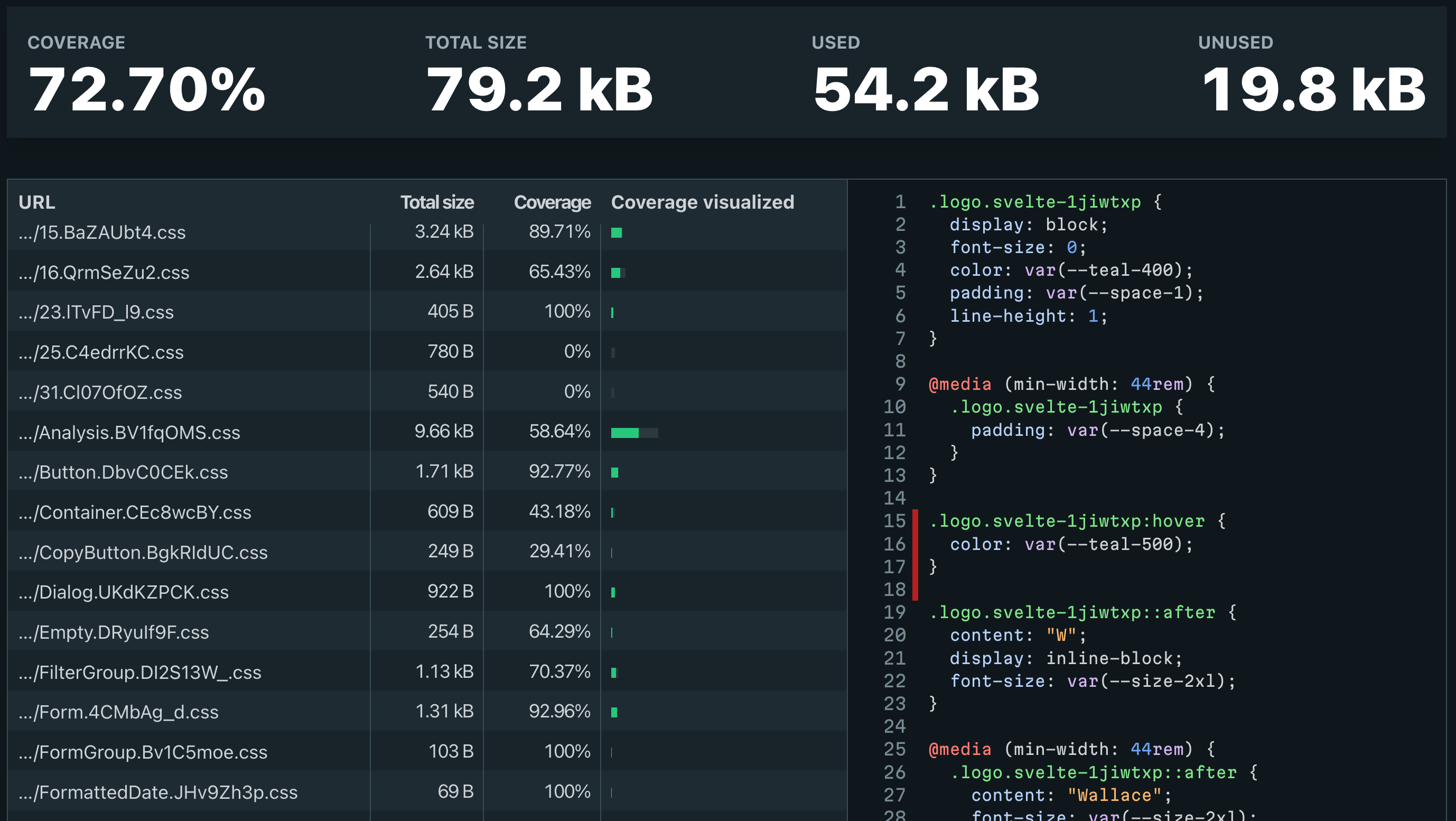1456x821 pixels.
Task: Select the .../15.BaZAUbt4.css row
Action: click(103, 232)
